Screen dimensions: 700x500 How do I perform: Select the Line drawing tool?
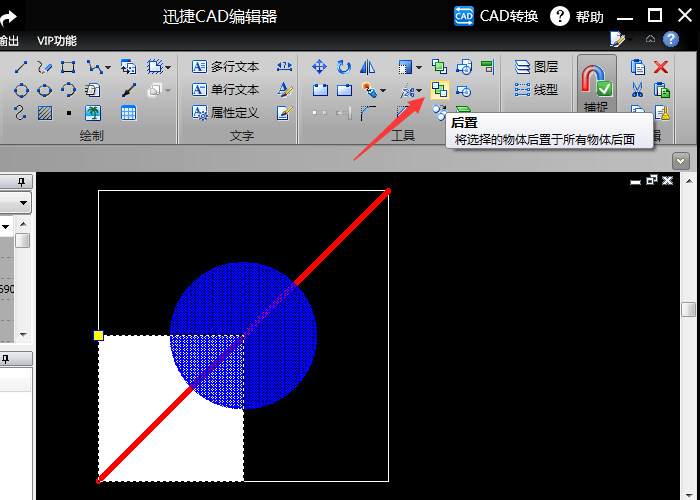pos(21,67)
